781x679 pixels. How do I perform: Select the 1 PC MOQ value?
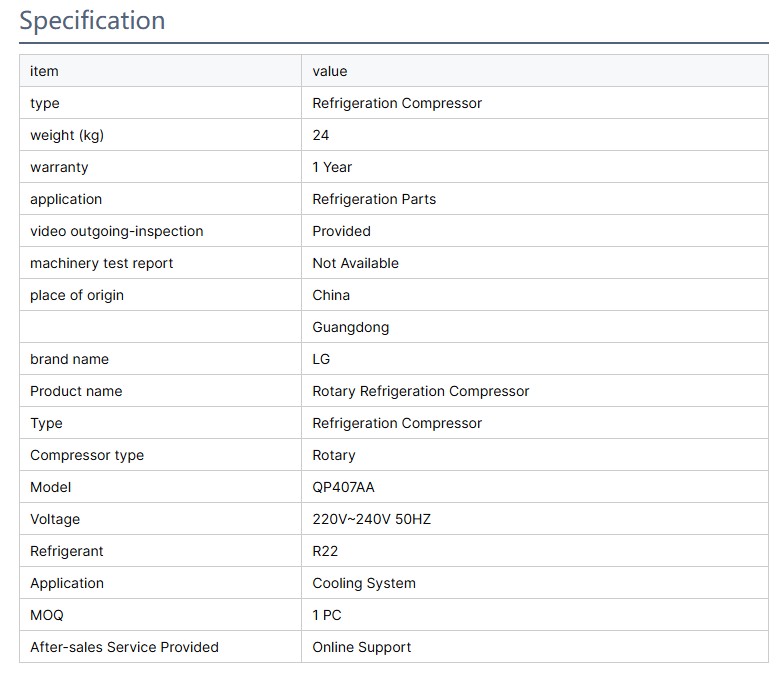pyautogui.click(x=326, y=615)
